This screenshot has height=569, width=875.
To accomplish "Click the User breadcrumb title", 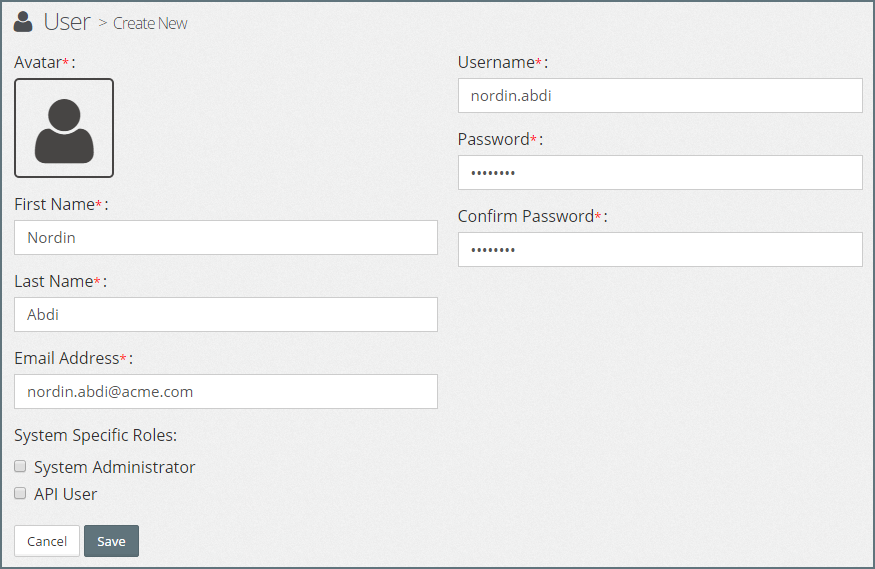I will coord(67,21).
